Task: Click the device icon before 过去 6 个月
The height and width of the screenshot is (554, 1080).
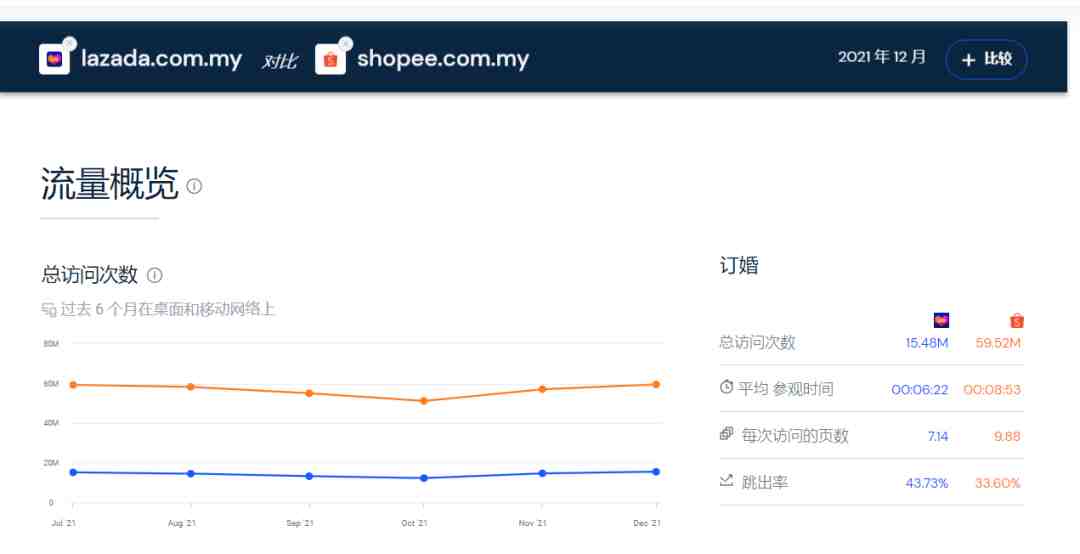Action: 48,310
